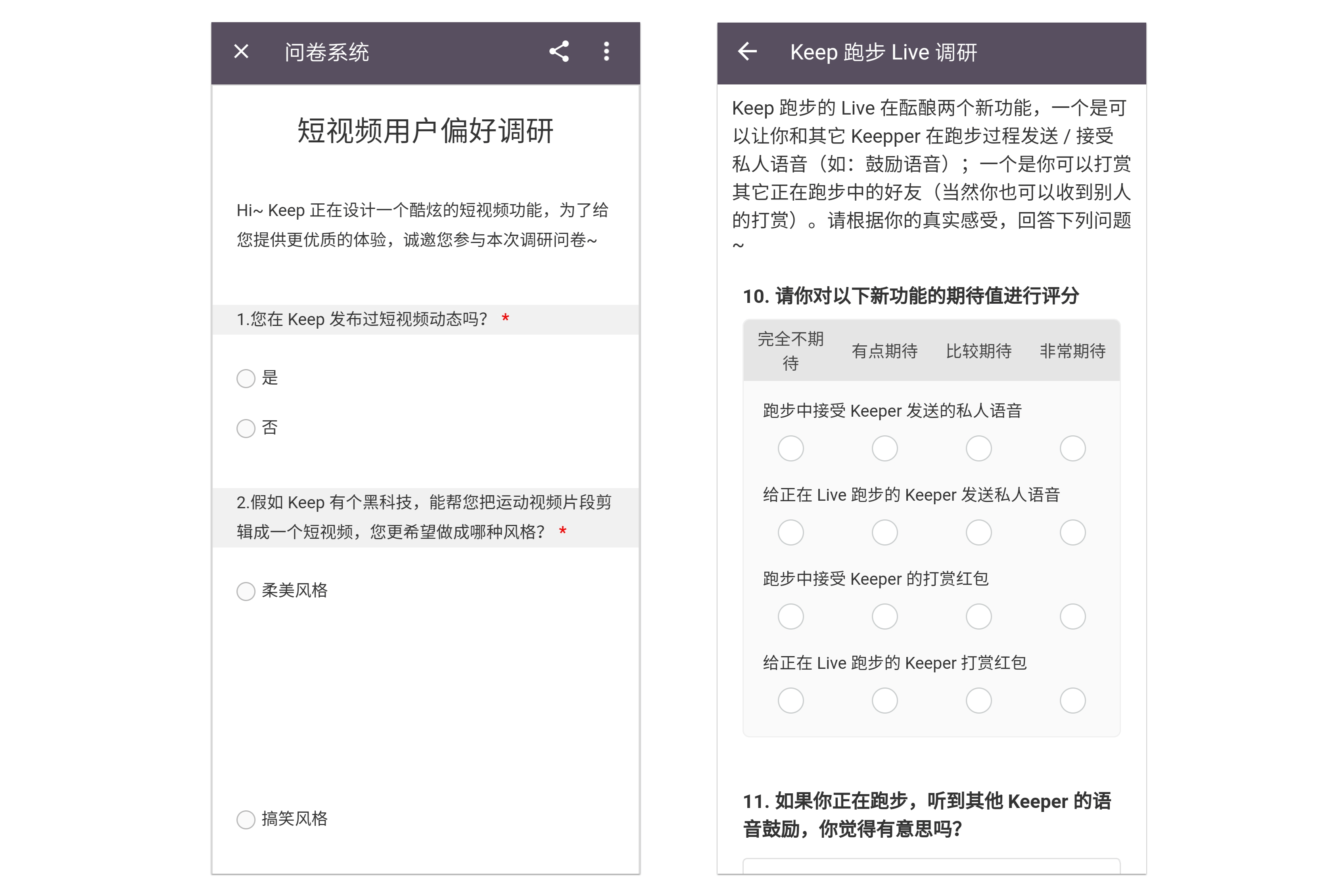
Task: Rate 给正在 Live 跑步的 Keeper 打赏红包 as 比较期待
Action: pyautogui.click(x=978, y=701)
